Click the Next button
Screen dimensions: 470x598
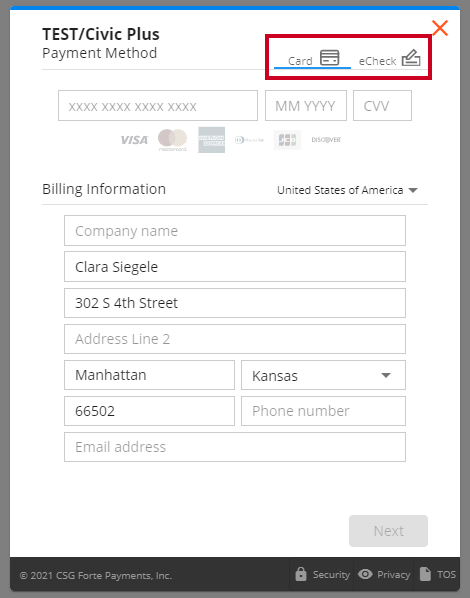click(x=388, y=531)
